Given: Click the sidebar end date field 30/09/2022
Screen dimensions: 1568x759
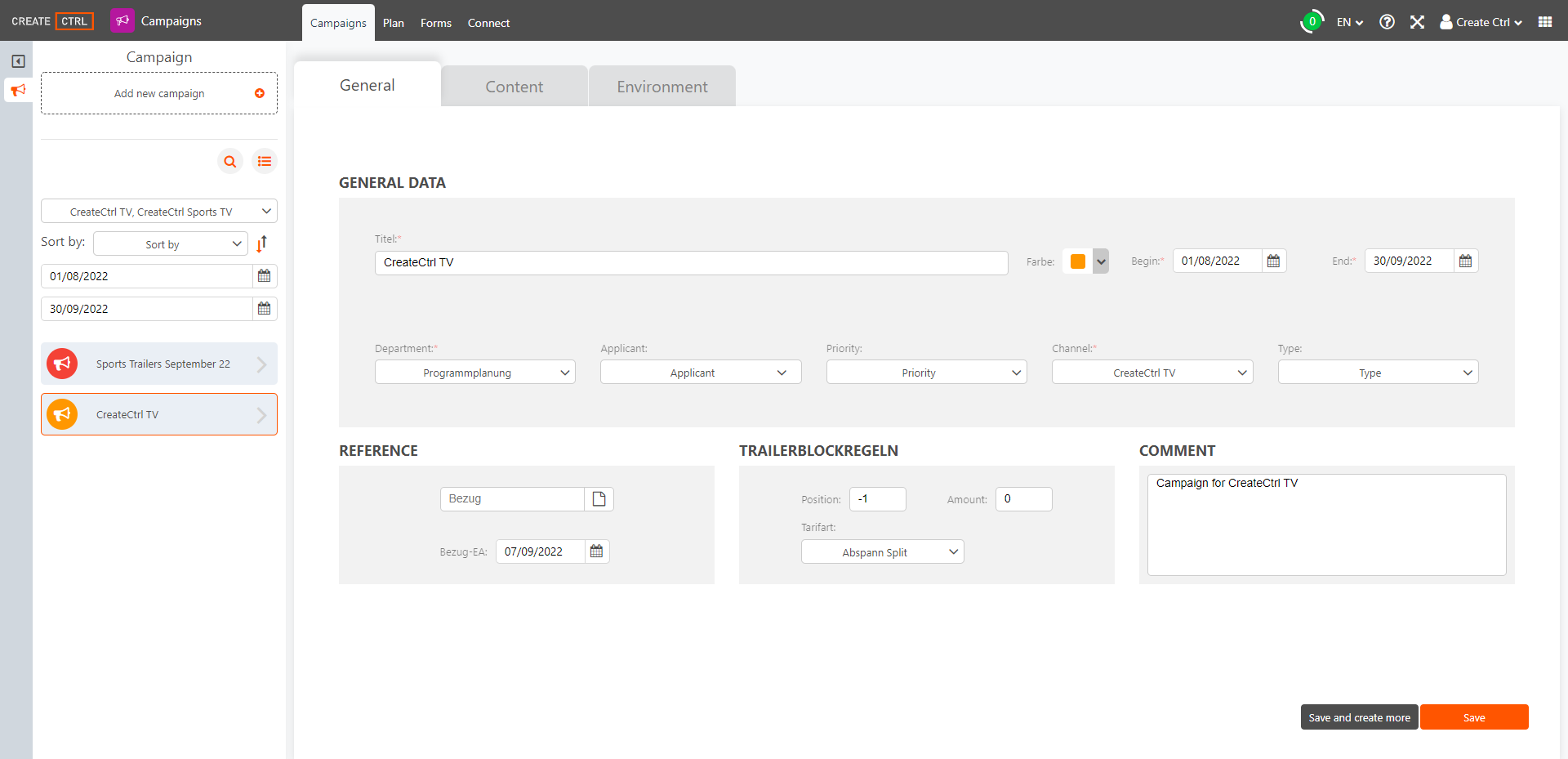Looking at the screenshot, I should pyautogui.click(x=147, y=309).
